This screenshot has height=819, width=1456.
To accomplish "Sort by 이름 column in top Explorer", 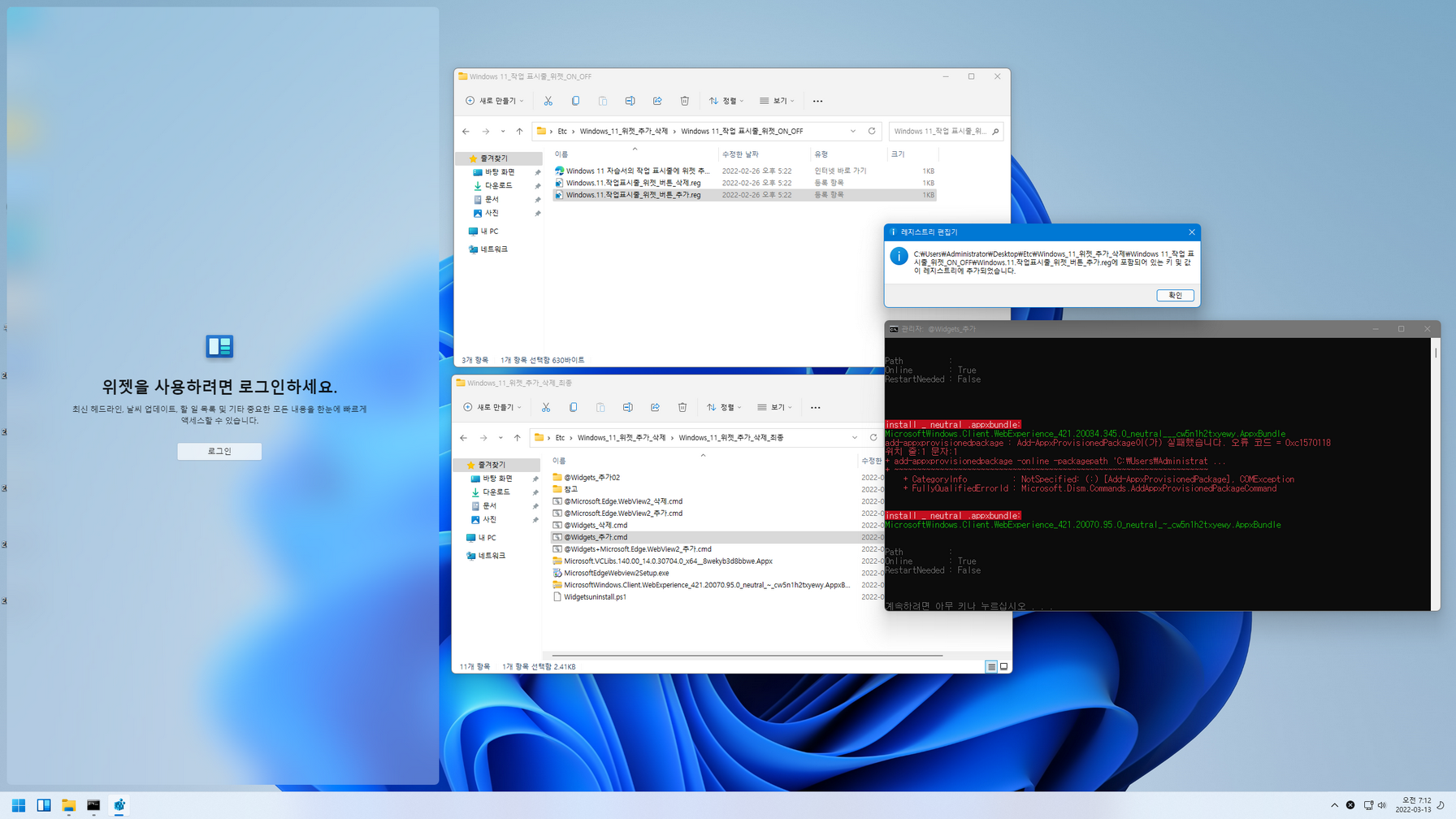I will point(561,154).
